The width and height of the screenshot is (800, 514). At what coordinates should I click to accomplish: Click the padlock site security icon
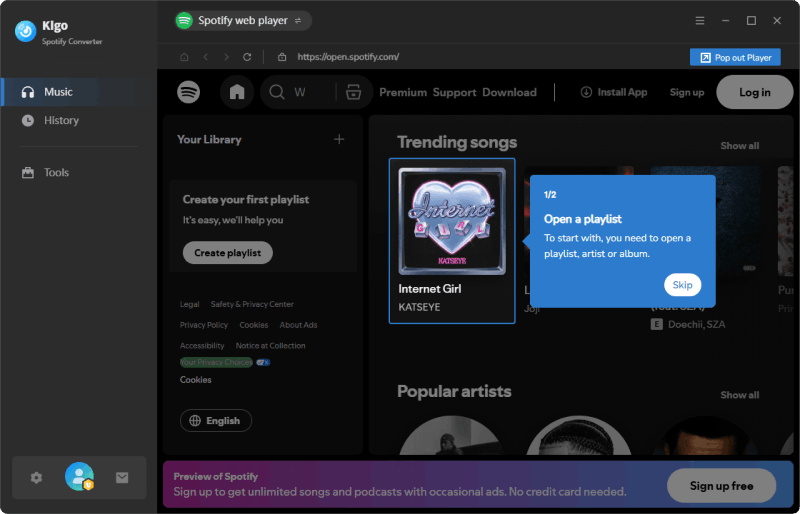coord(282,57)
